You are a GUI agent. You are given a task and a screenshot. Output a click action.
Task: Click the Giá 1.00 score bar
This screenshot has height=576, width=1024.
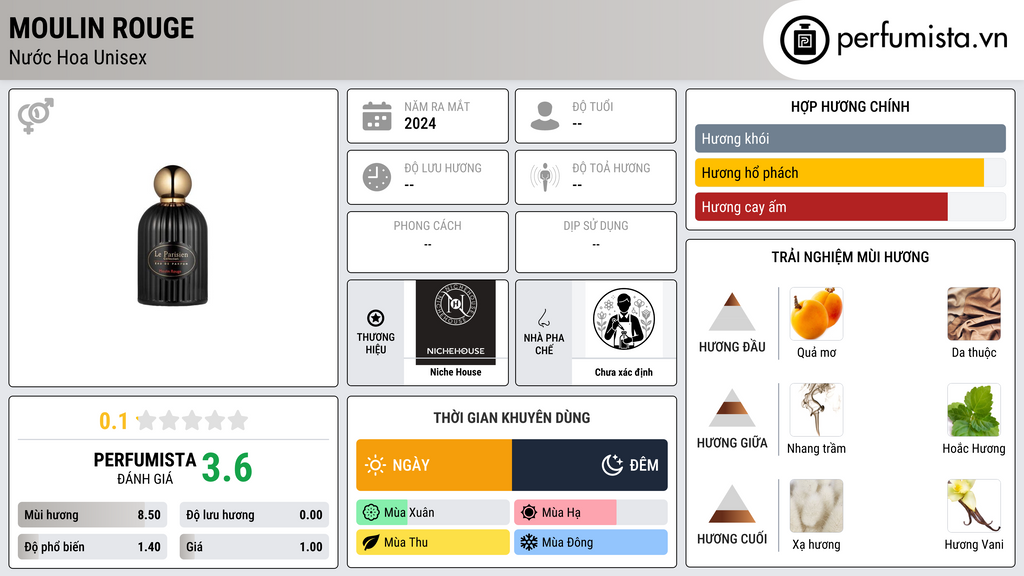tap(254, 547)
